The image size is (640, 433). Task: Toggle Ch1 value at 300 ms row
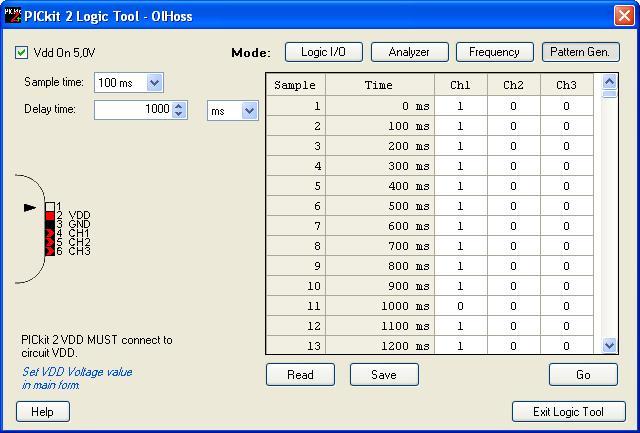[460, 166]
